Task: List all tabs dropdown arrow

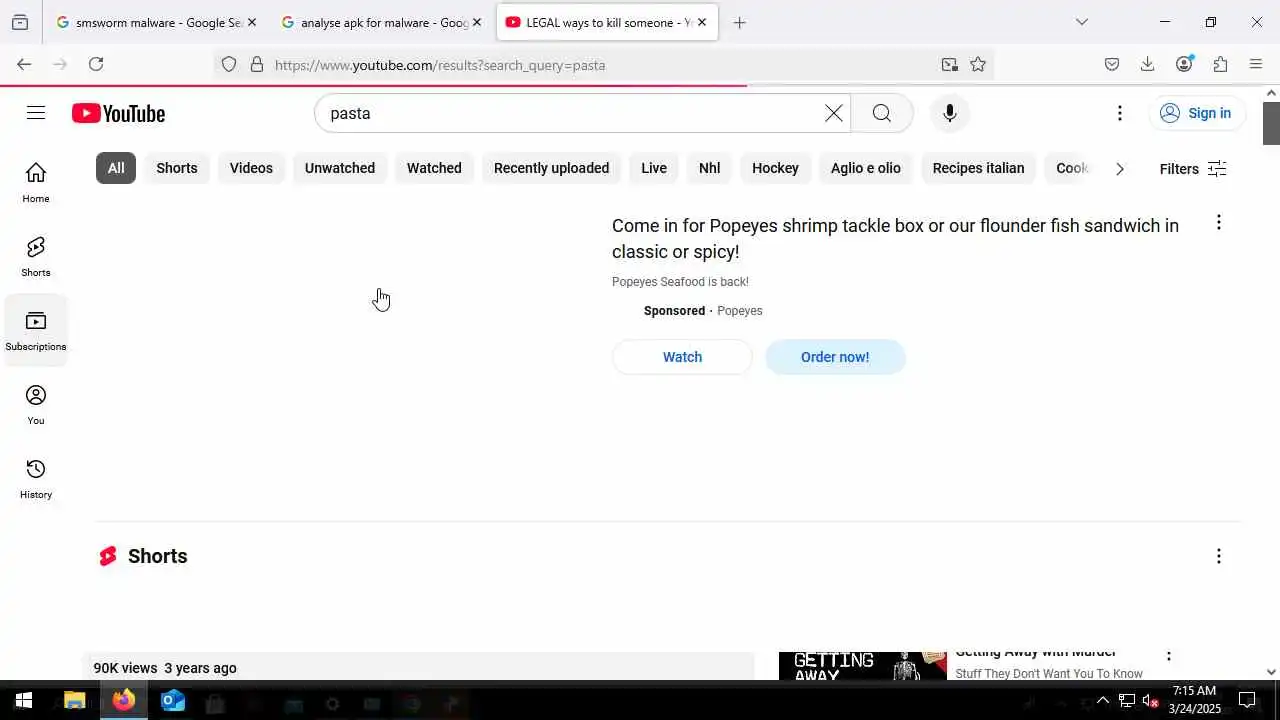Action: coord(1081,22)
